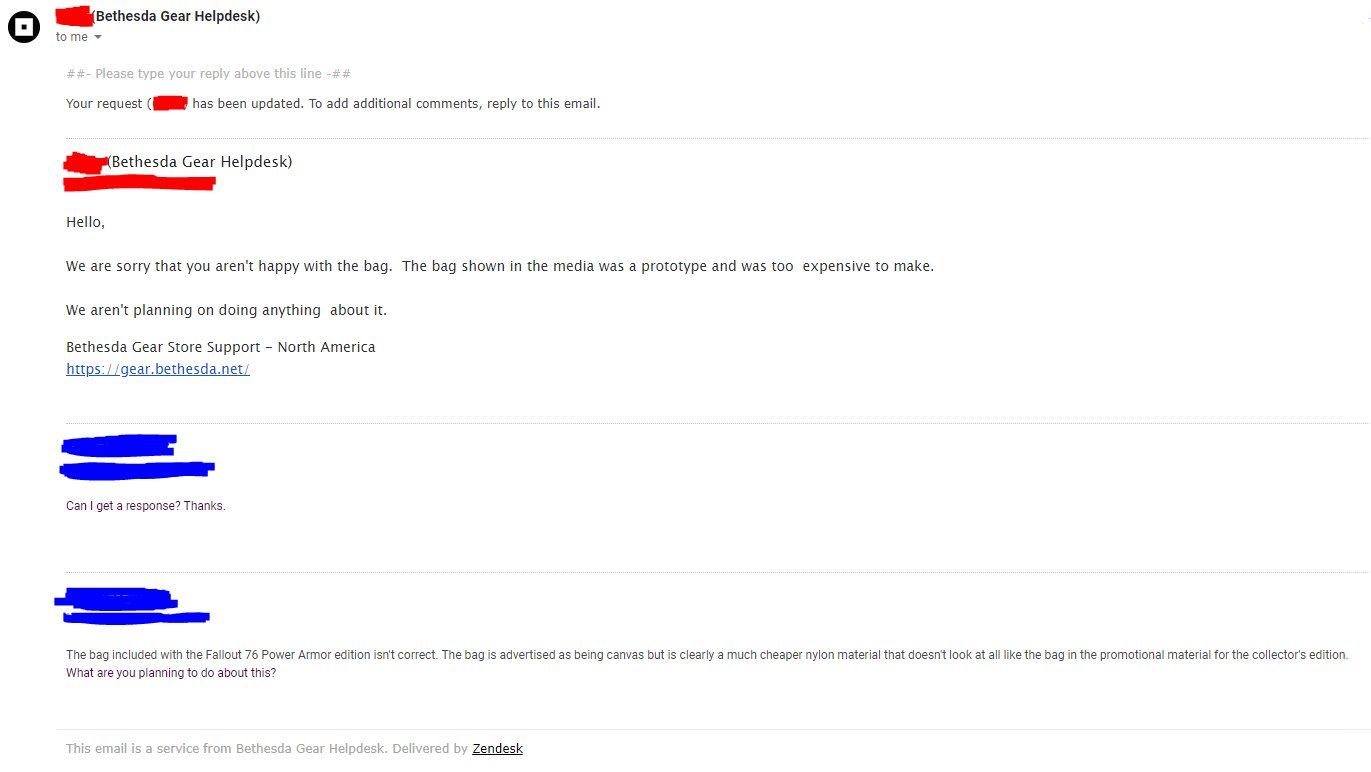Click the red redacted bar under the helpdesk name
The height and width of the screenshot is (772, 1371).
(x=139, y=183)
